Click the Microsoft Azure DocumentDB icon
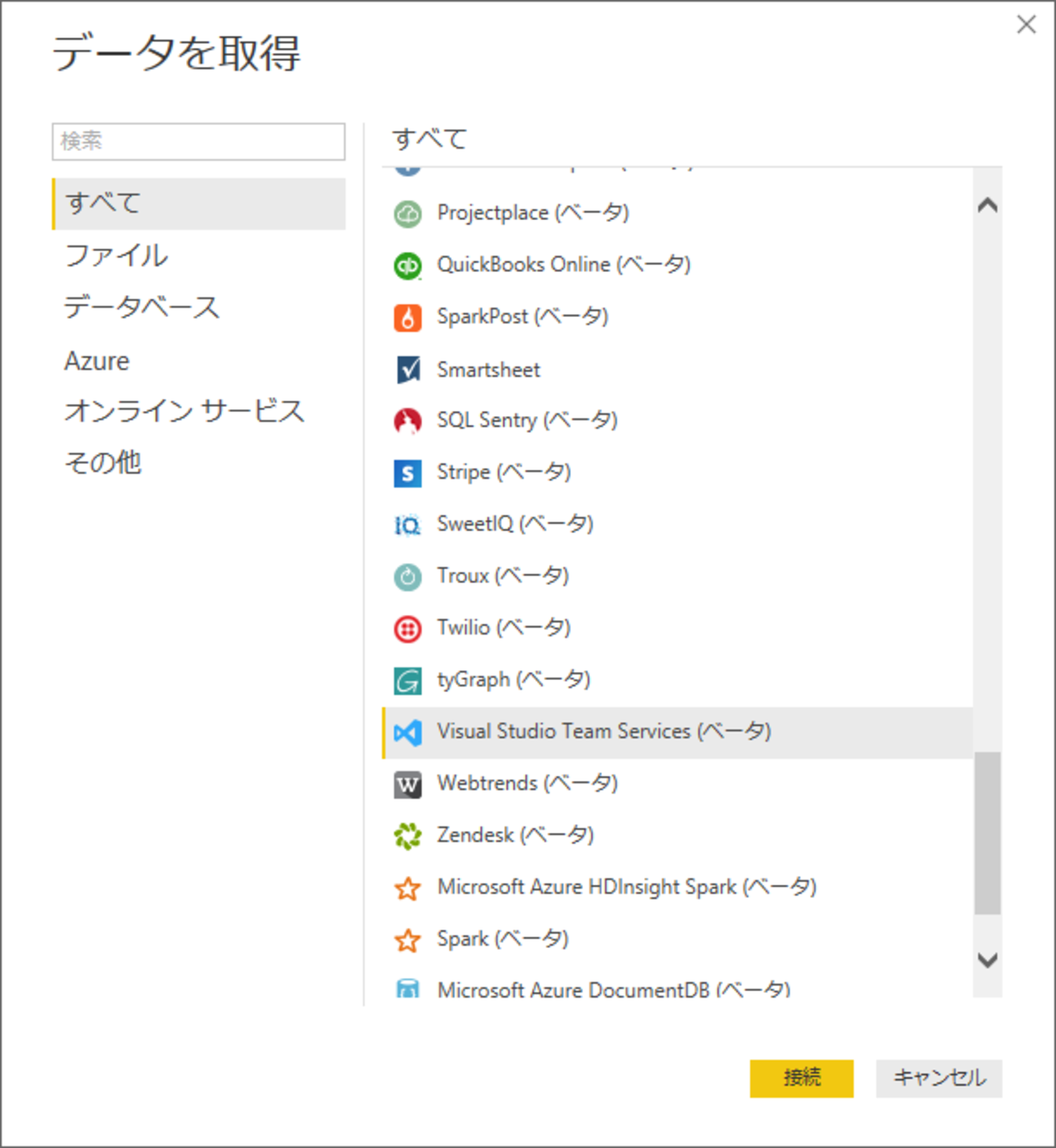Viewport: 1056px width, 1148px height. click(408, 988)
